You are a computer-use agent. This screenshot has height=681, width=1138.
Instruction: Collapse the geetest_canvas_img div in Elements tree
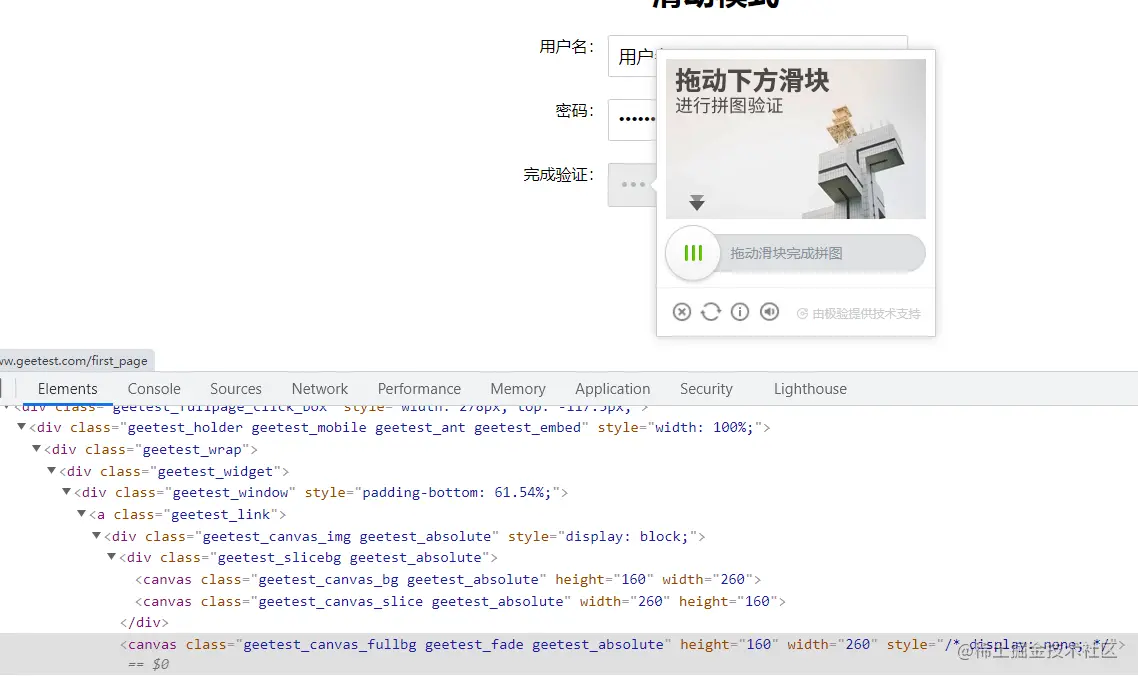tap(96, 535)
